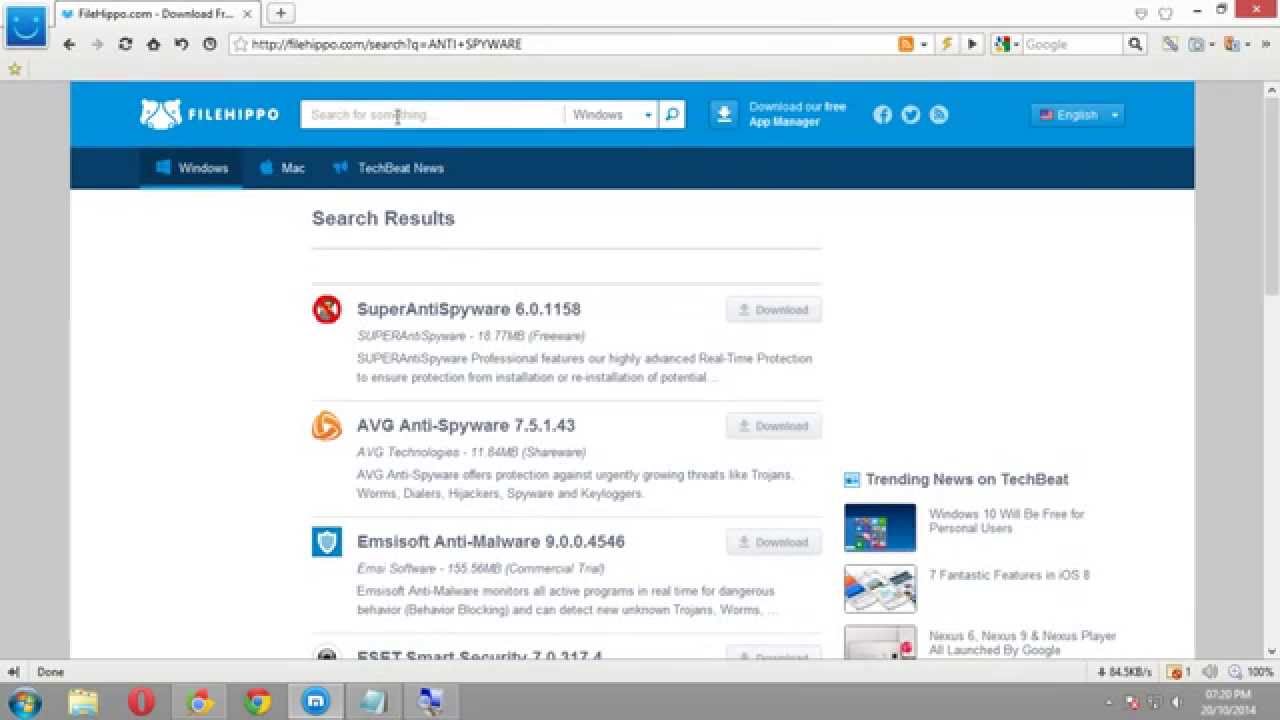The height and width of the screenshot is (720, 1280).
Task: Go back with the browser back arrow
Action: (x=69, y=44)
